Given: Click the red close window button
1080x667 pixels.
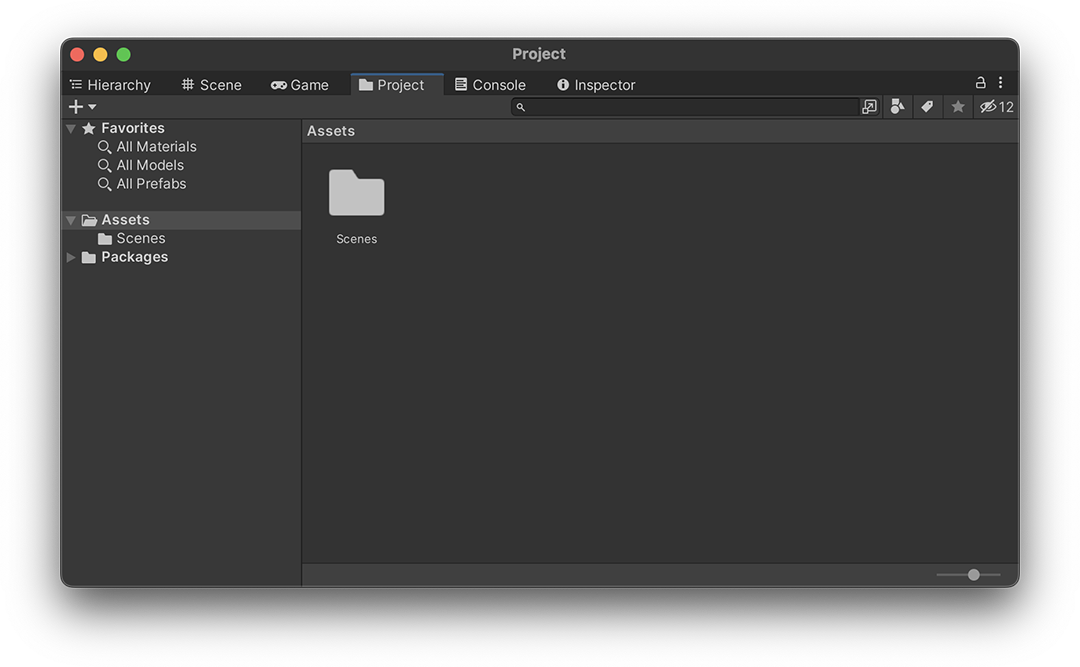Looking at the screenshot, I should click(x=77, y=54).
